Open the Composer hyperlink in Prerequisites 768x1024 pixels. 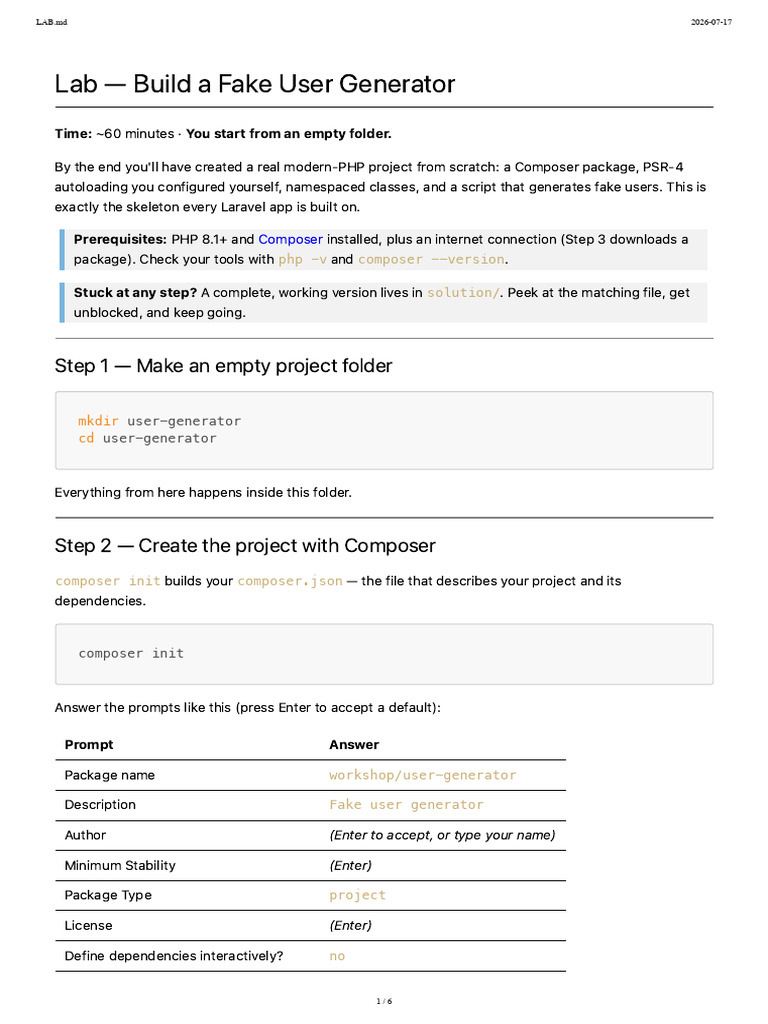pos(290,239)
